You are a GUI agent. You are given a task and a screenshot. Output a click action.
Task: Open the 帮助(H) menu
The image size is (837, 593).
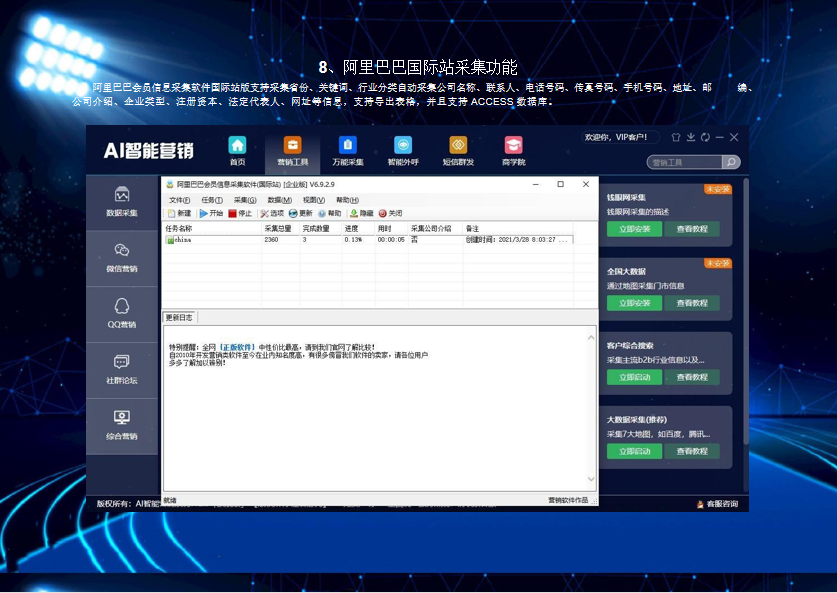click(347, 200)
